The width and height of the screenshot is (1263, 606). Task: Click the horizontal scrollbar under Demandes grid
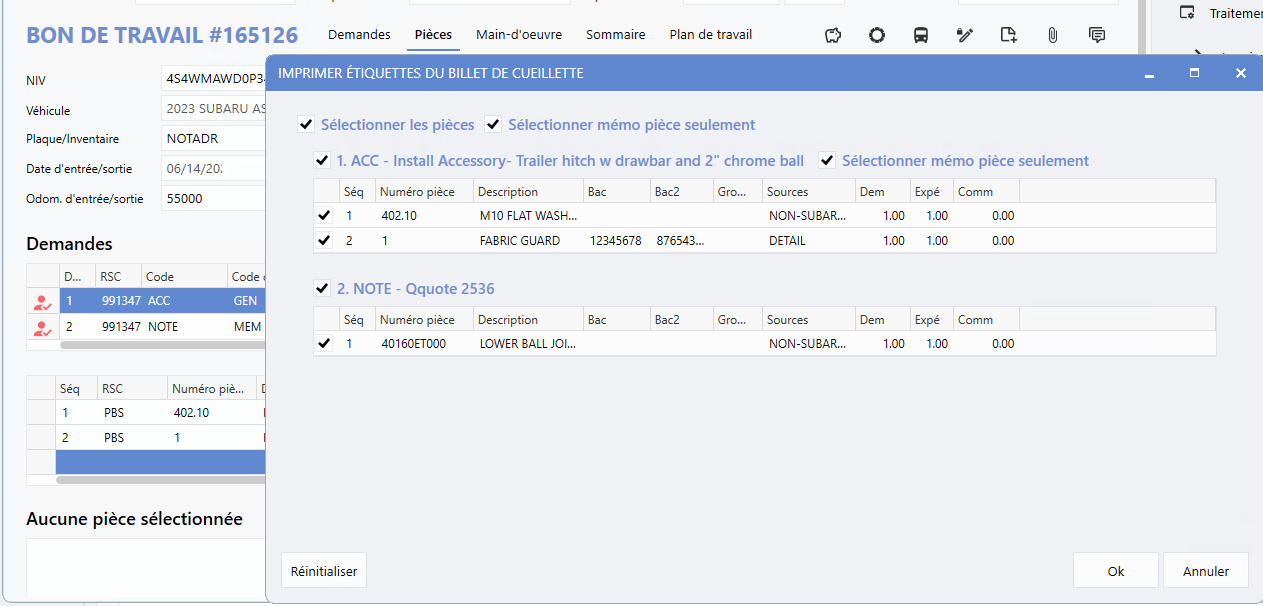(x=160, y=345)
